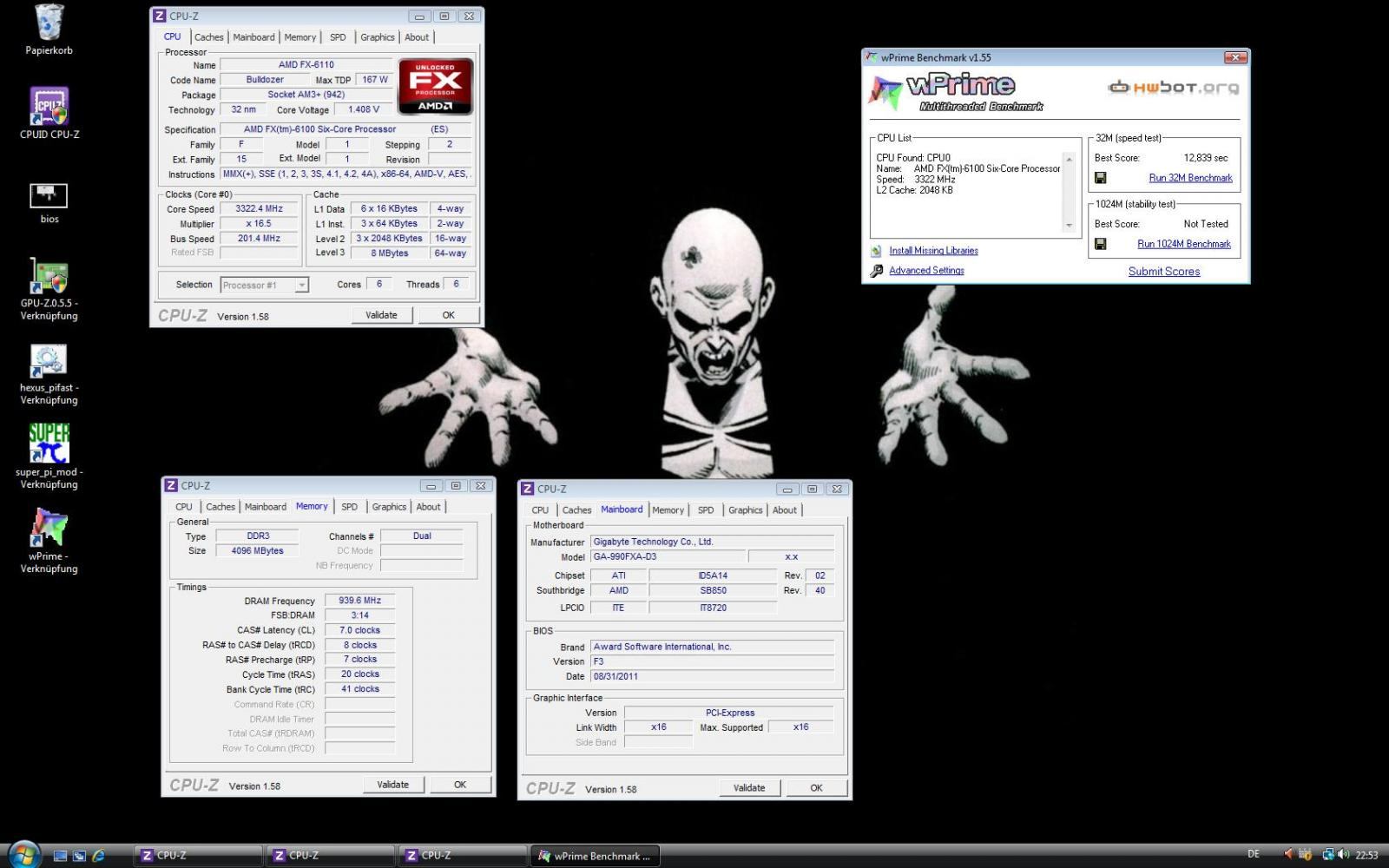The image size is (1389, 868).
Task: Click the floppy save icon for the 32M benchmark
Action: pos(1100,178)
